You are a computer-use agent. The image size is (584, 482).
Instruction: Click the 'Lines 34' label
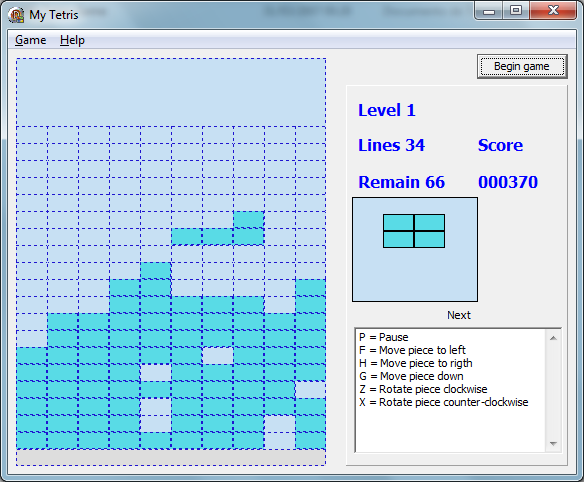click(x=391, y=145)
